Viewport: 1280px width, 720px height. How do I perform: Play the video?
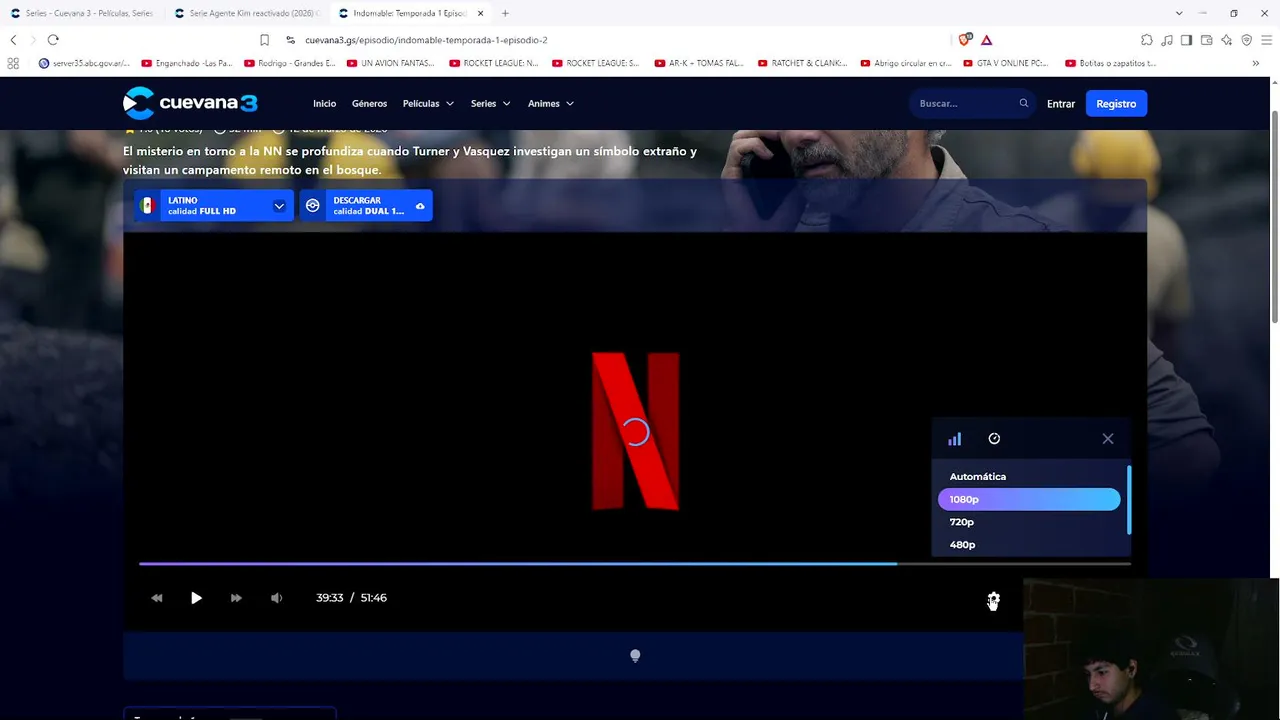(196, 598)
